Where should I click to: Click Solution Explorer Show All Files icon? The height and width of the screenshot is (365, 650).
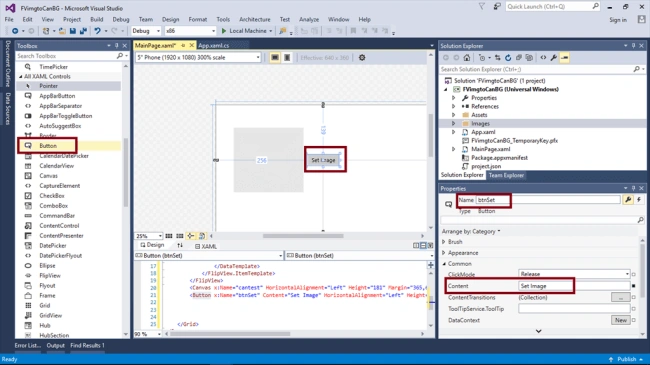[529, 58]
